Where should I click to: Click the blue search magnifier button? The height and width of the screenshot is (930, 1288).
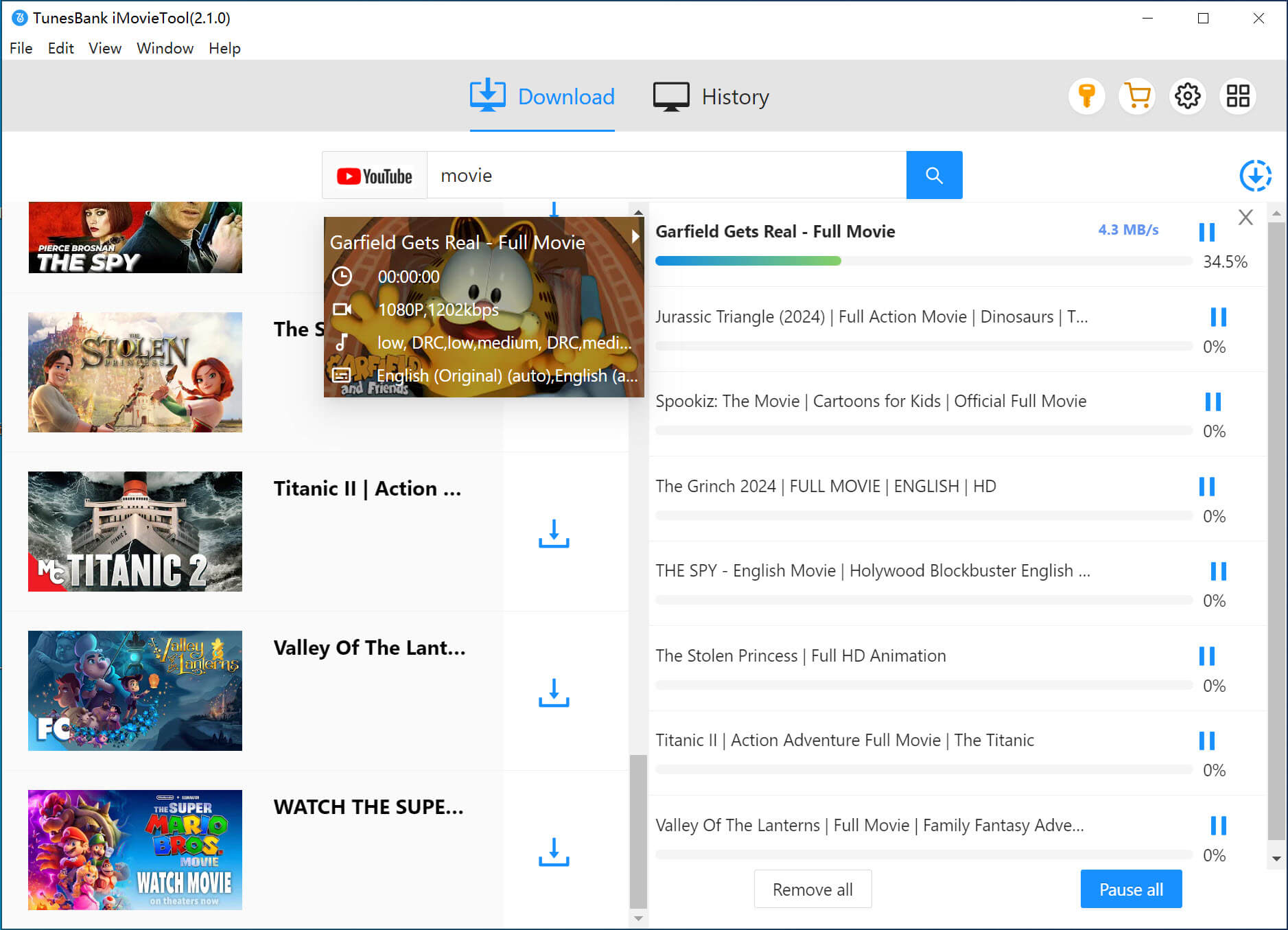(934, 175)
